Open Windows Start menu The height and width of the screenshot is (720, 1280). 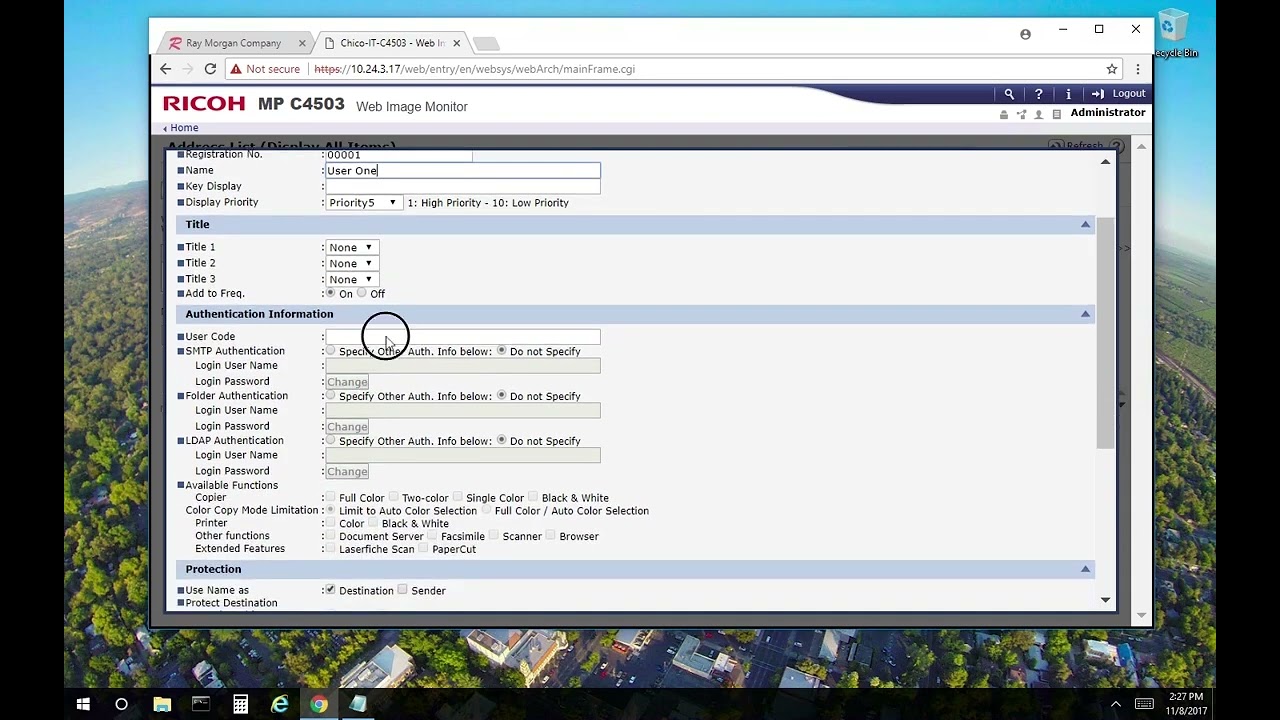click(83, 704)
